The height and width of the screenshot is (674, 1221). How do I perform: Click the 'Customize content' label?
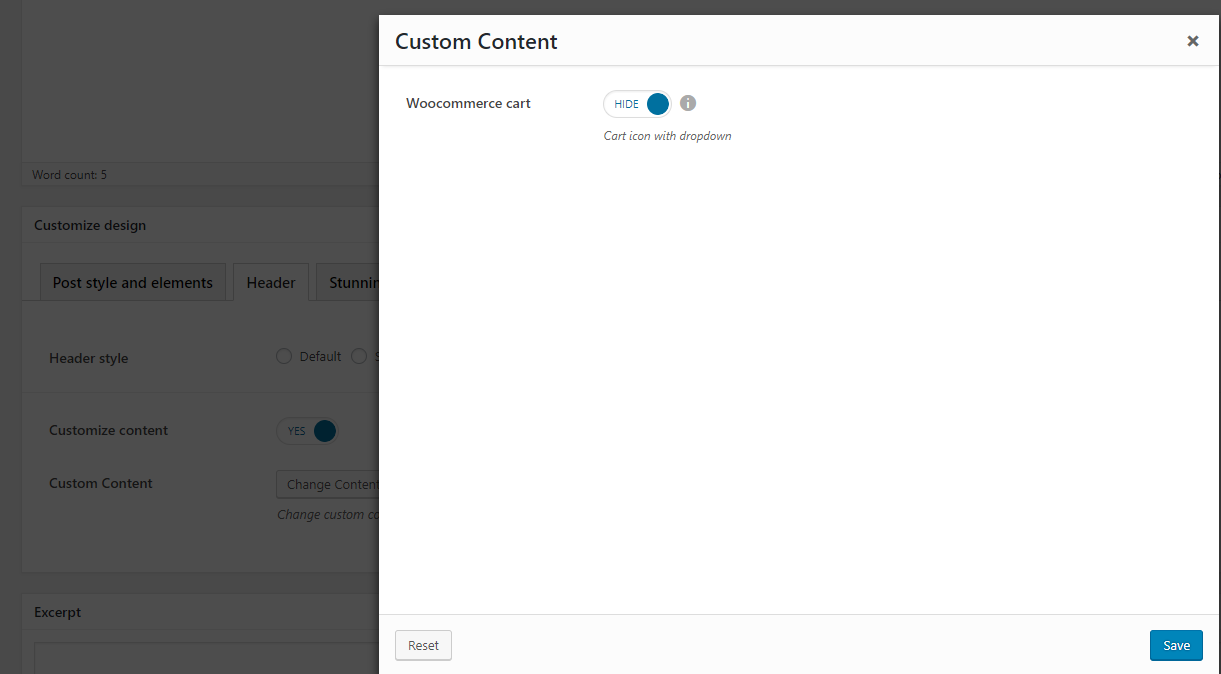[109, 430]
